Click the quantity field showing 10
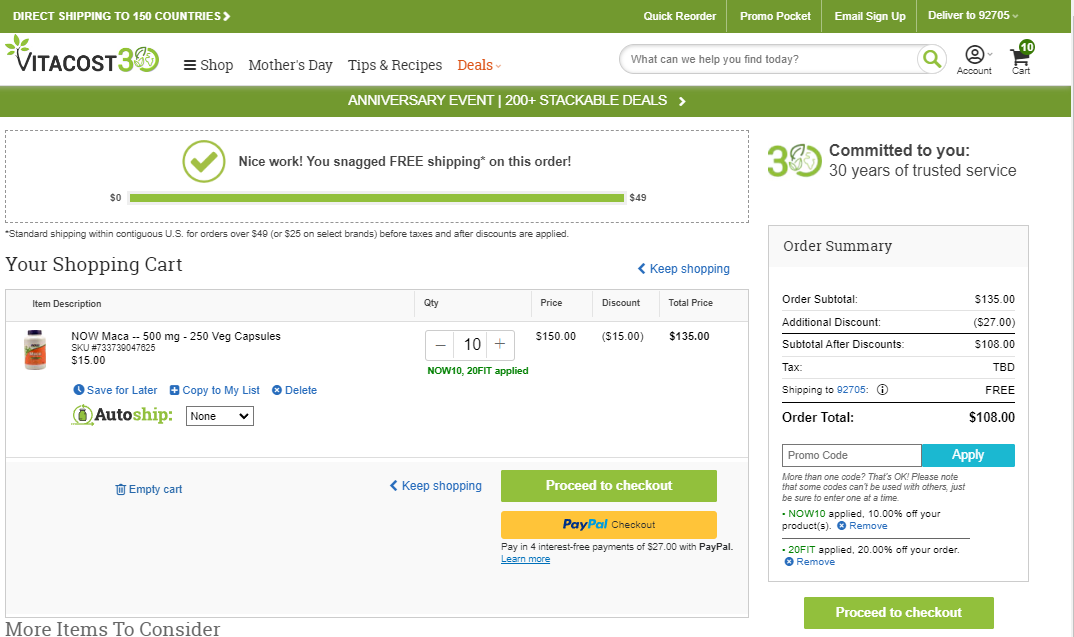Image resolution: width=1074 pixels, height=637 pixels. [x=472, y=345]
